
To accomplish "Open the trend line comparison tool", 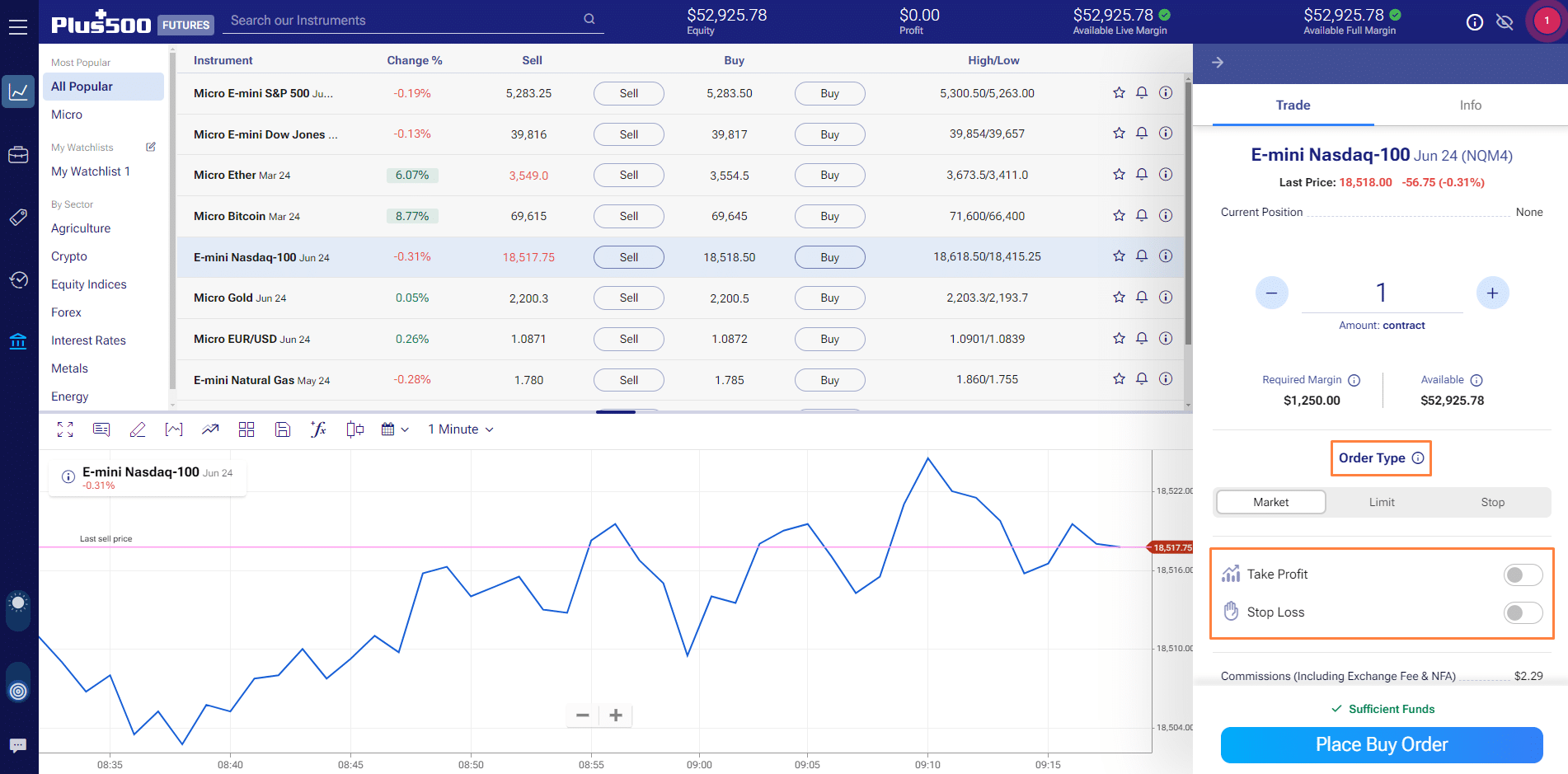I will (210, 429).
